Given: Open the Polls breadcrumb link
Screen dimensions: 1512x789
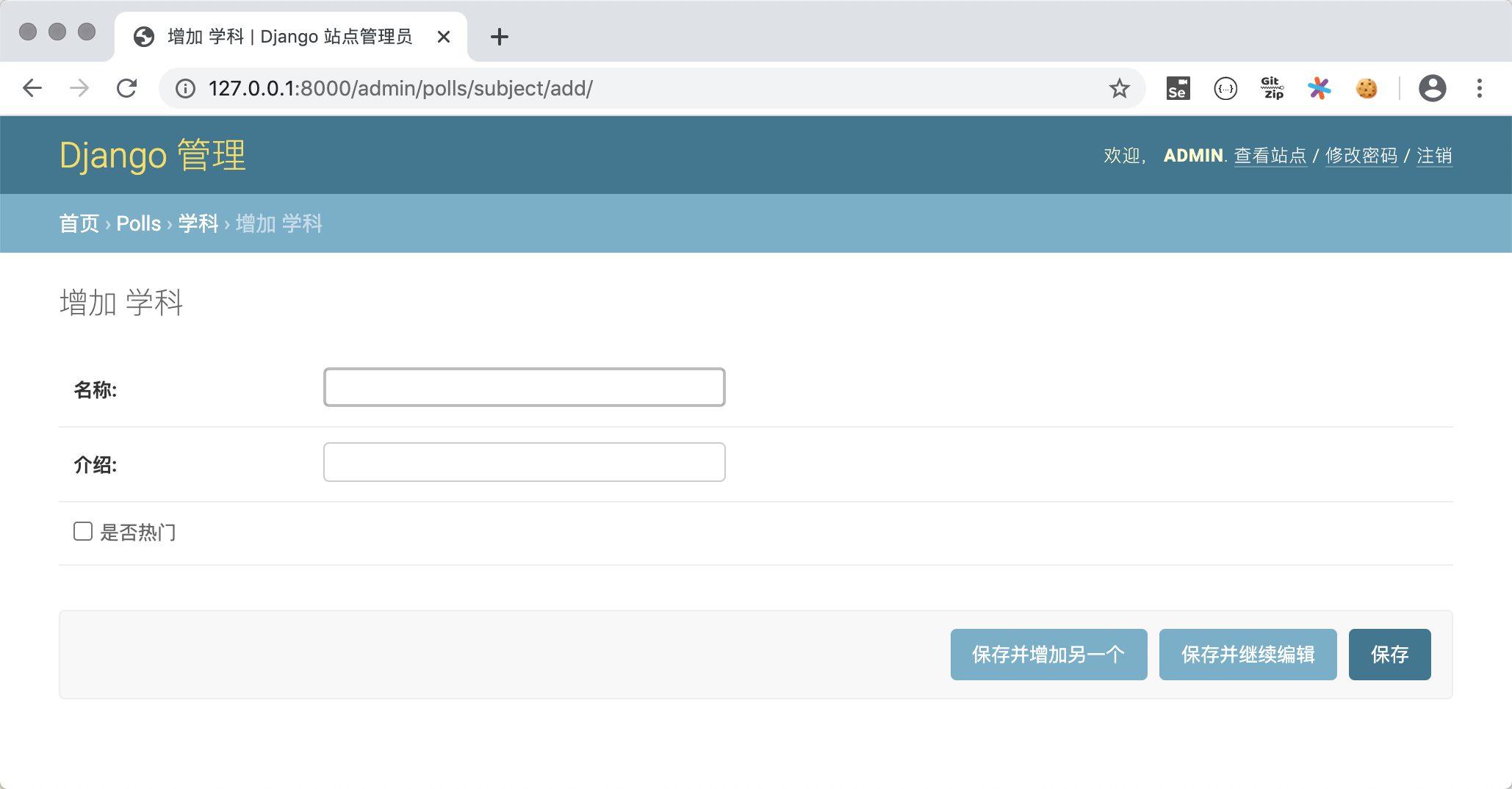Looking at the screenshot, I should point(138,223).
